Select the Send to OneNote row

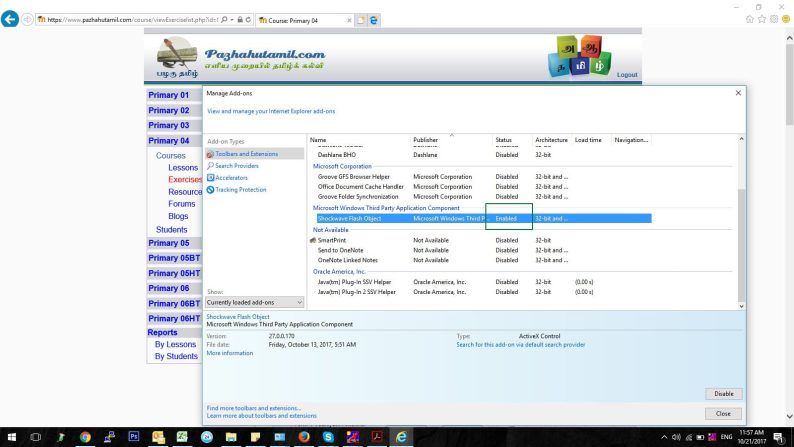484,251
